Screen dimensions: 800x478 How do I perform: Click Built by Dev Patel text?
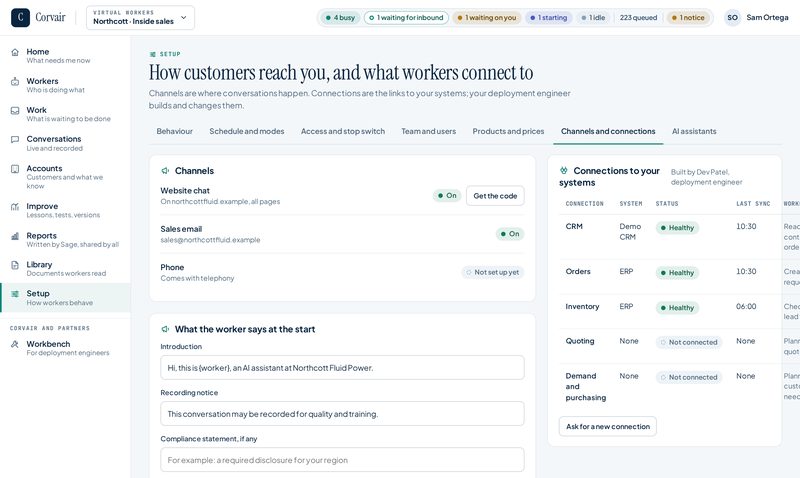pyautogui.click(x=706, y=177)
